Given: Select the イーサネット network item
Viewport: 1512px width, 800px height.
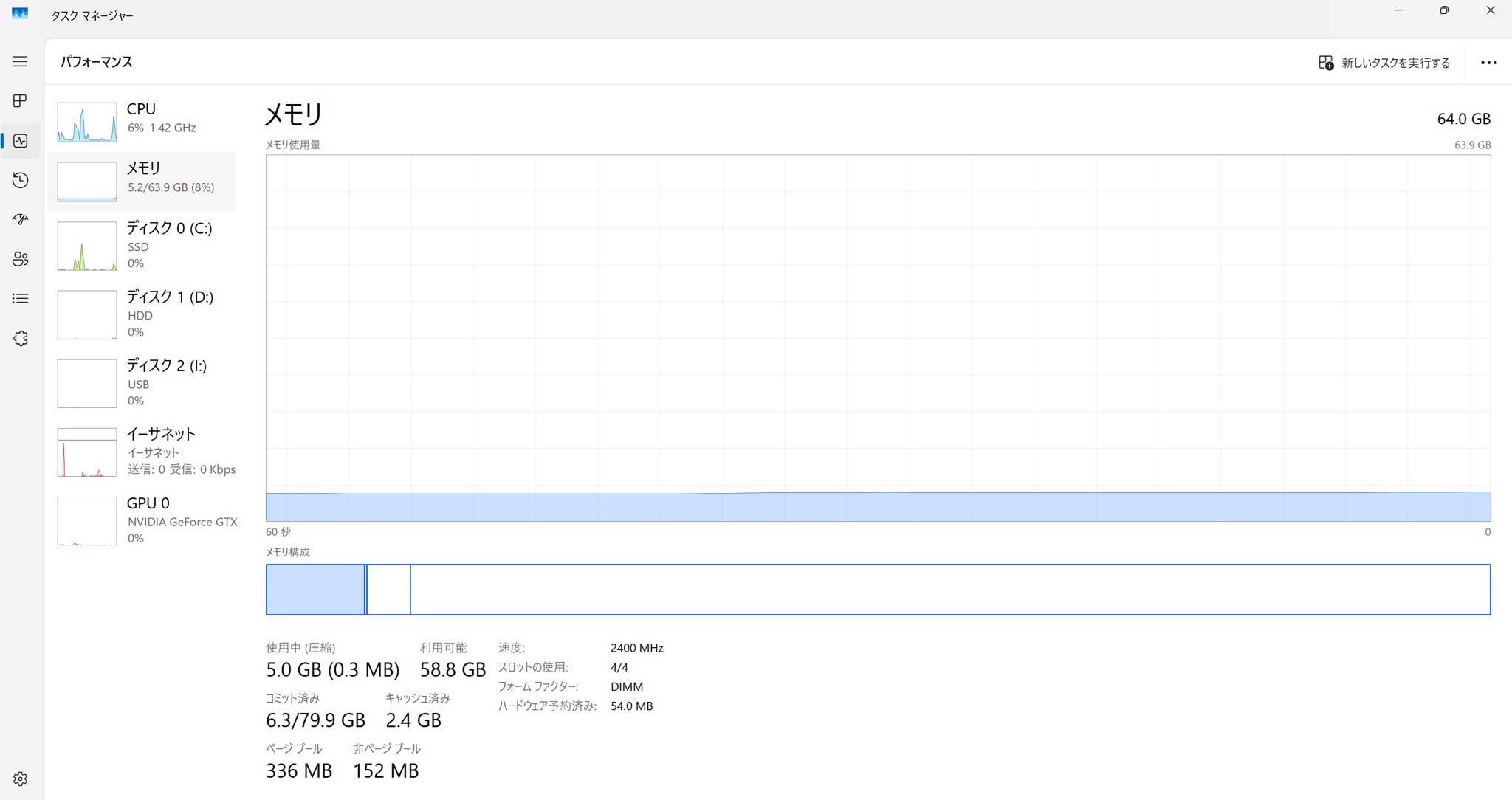Looking at the screenshot, I should coord(142,451).
